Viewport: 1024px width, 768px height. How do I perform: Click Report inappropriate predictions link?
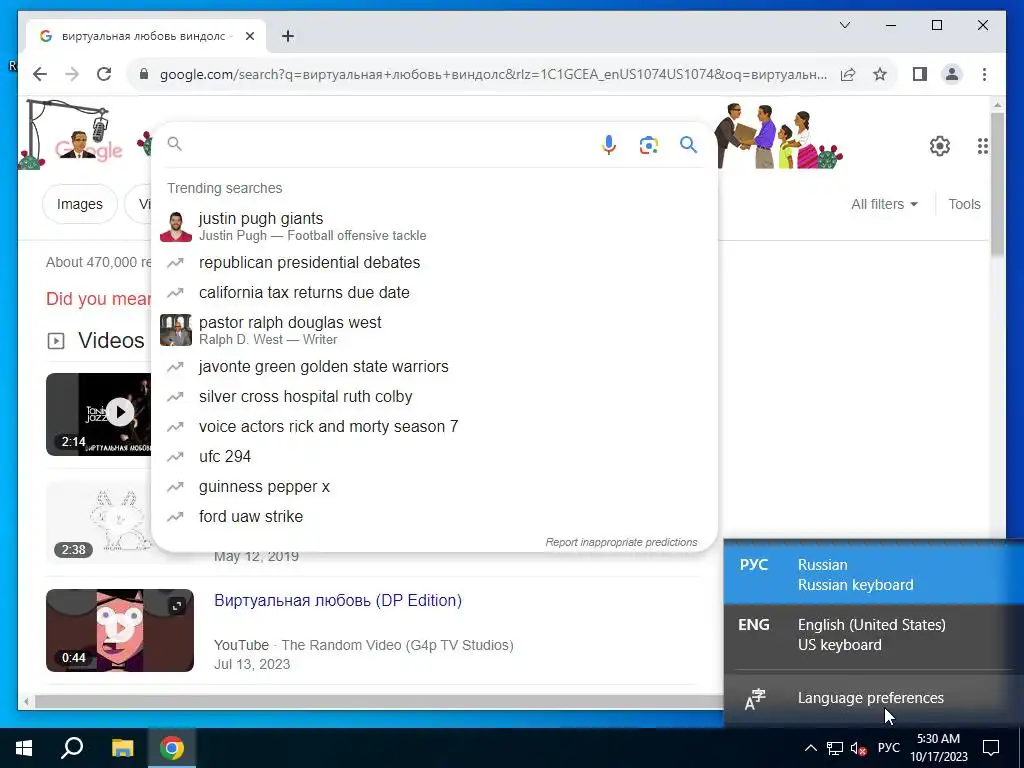coord(621,542)
